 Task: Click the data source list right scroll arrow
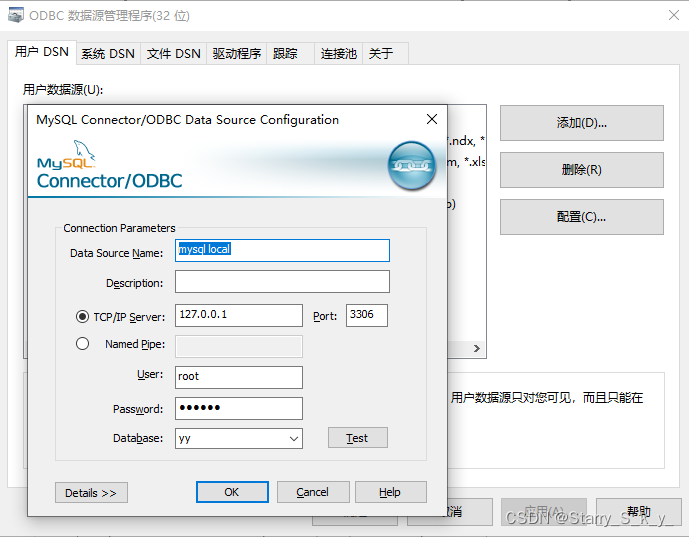(477, 348)
